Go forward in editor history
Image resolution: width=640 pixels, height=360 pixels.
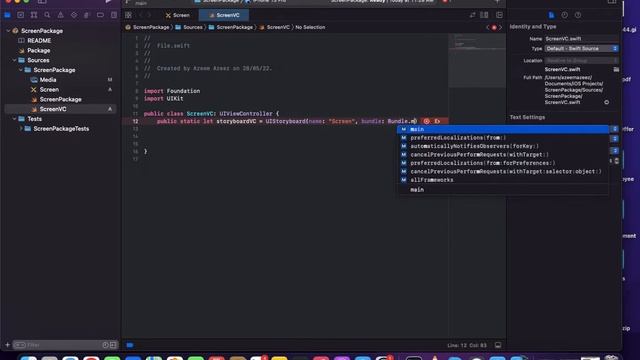(x=149, y=15)
